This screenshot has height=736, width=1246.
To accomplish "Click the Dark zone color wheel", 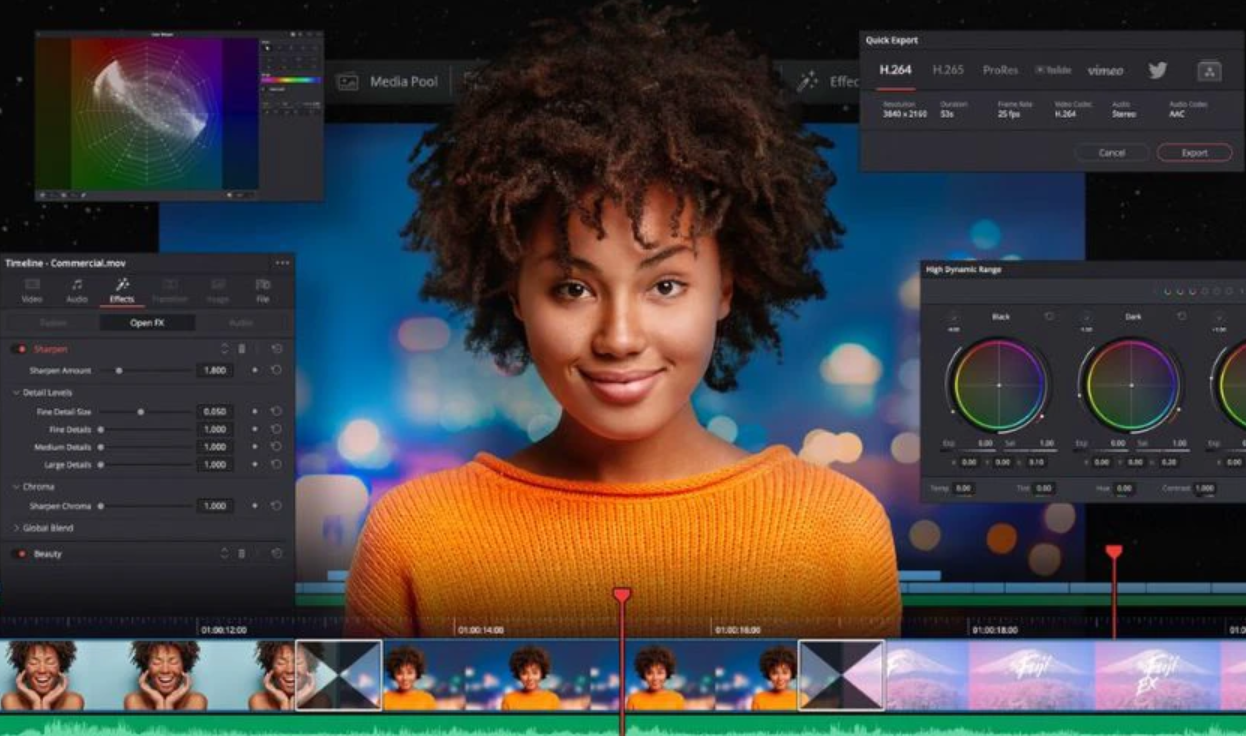I will [1130, 386].
